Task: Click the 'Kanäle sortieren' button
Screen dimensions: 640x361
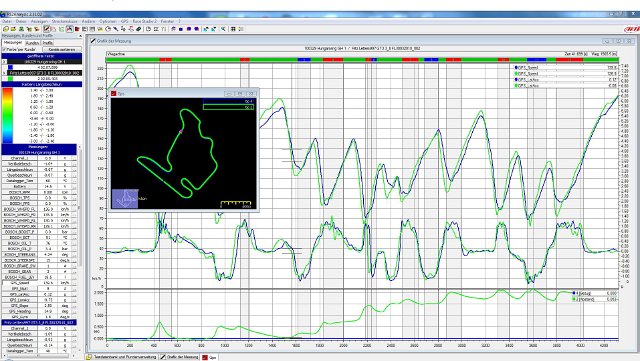Action: pos(62,49)
